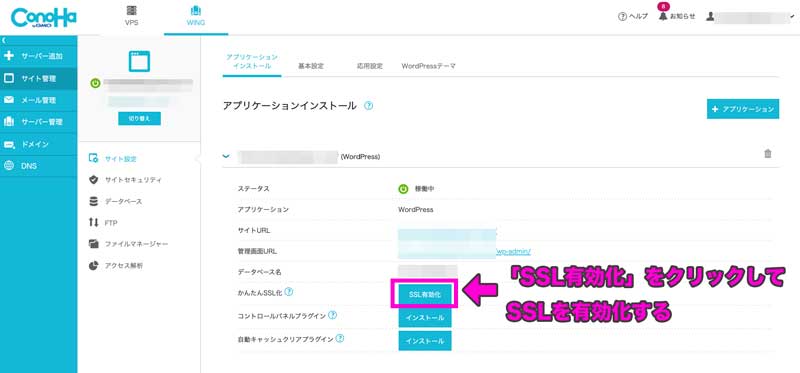Select サイト設定 in site menu
Screen dimensions: 800x373
click(113, 159)
